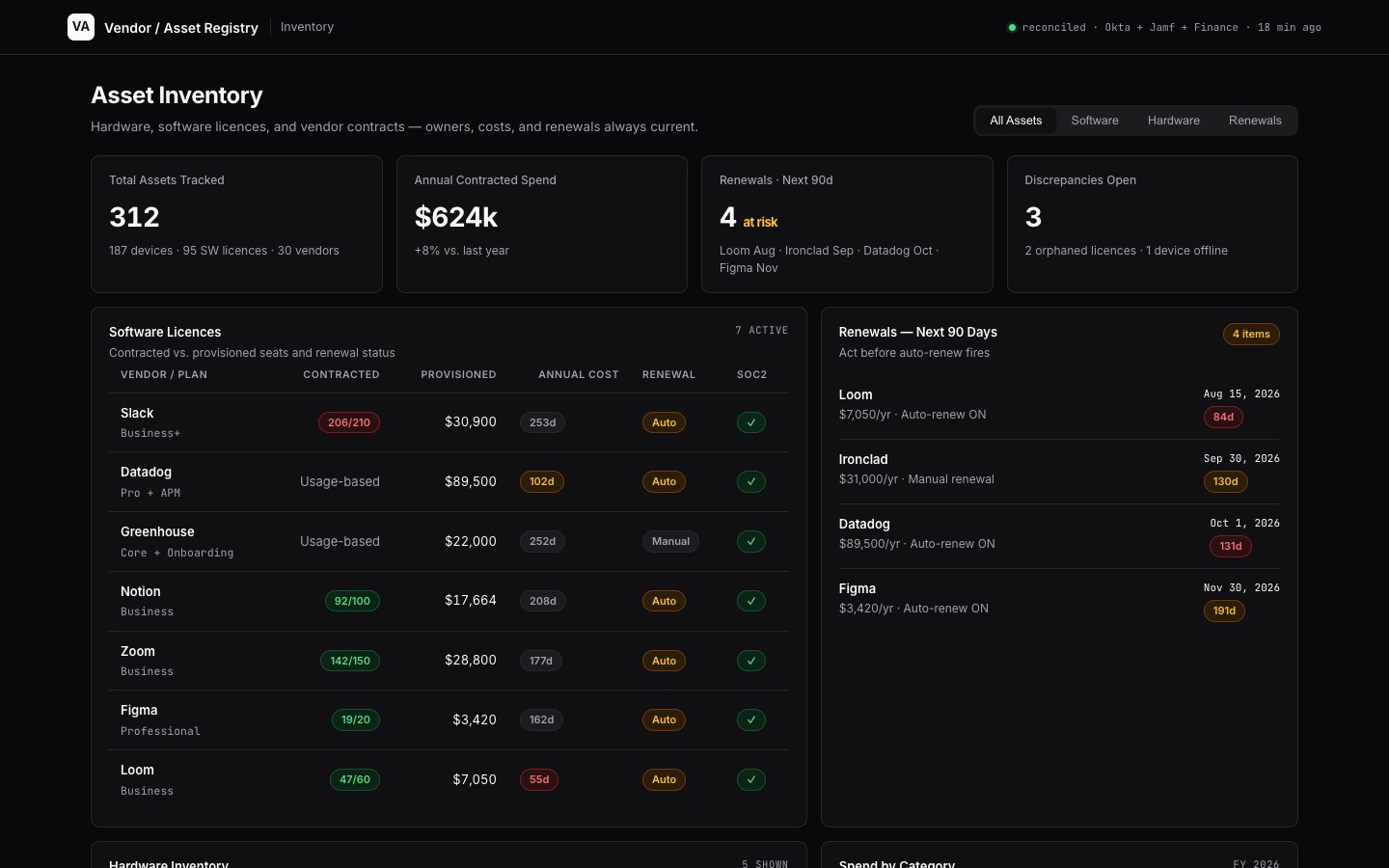Image resolution: width=1389 pixels, height=868 pixels.
Task: Click the Inventory breadcrumb
Action: tap(307, 27)
